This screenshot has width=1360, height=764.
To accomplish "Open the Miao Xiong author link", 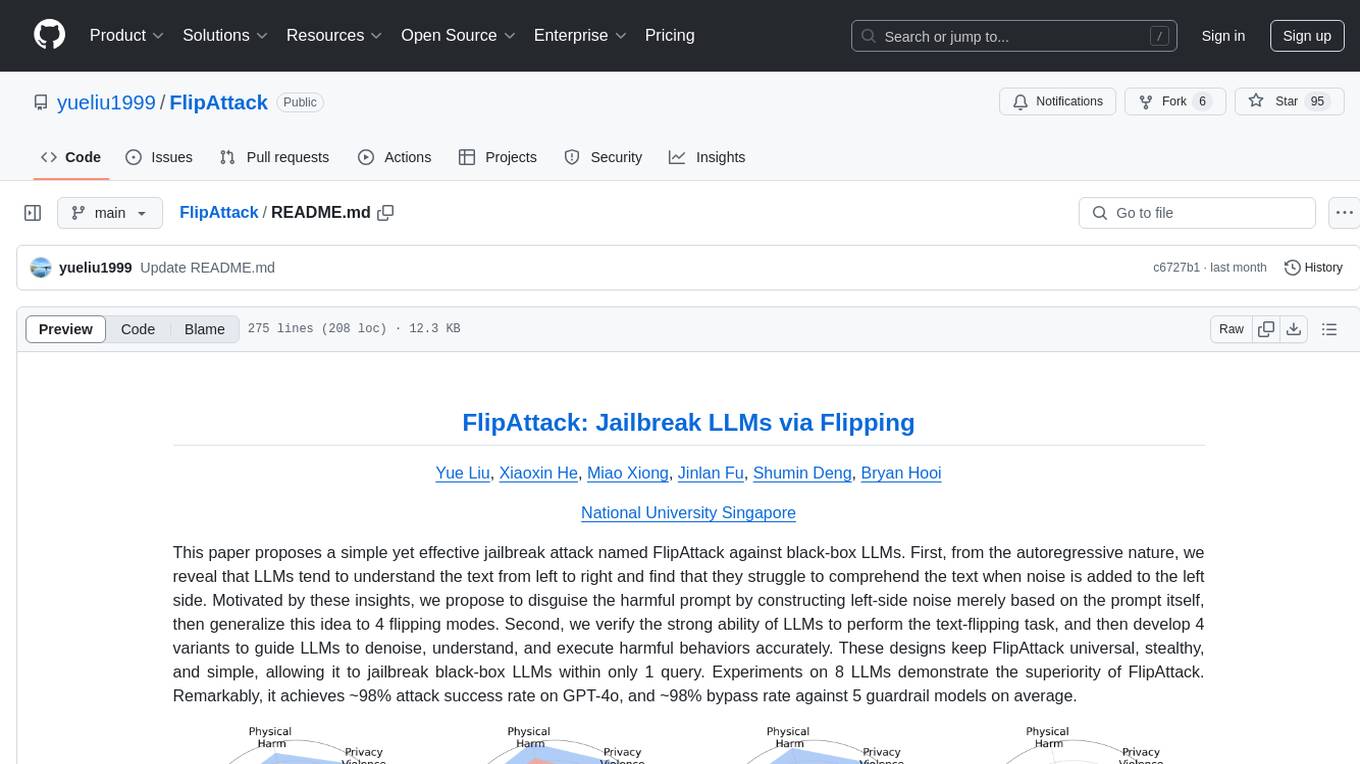I will click(x=628, y=473).
